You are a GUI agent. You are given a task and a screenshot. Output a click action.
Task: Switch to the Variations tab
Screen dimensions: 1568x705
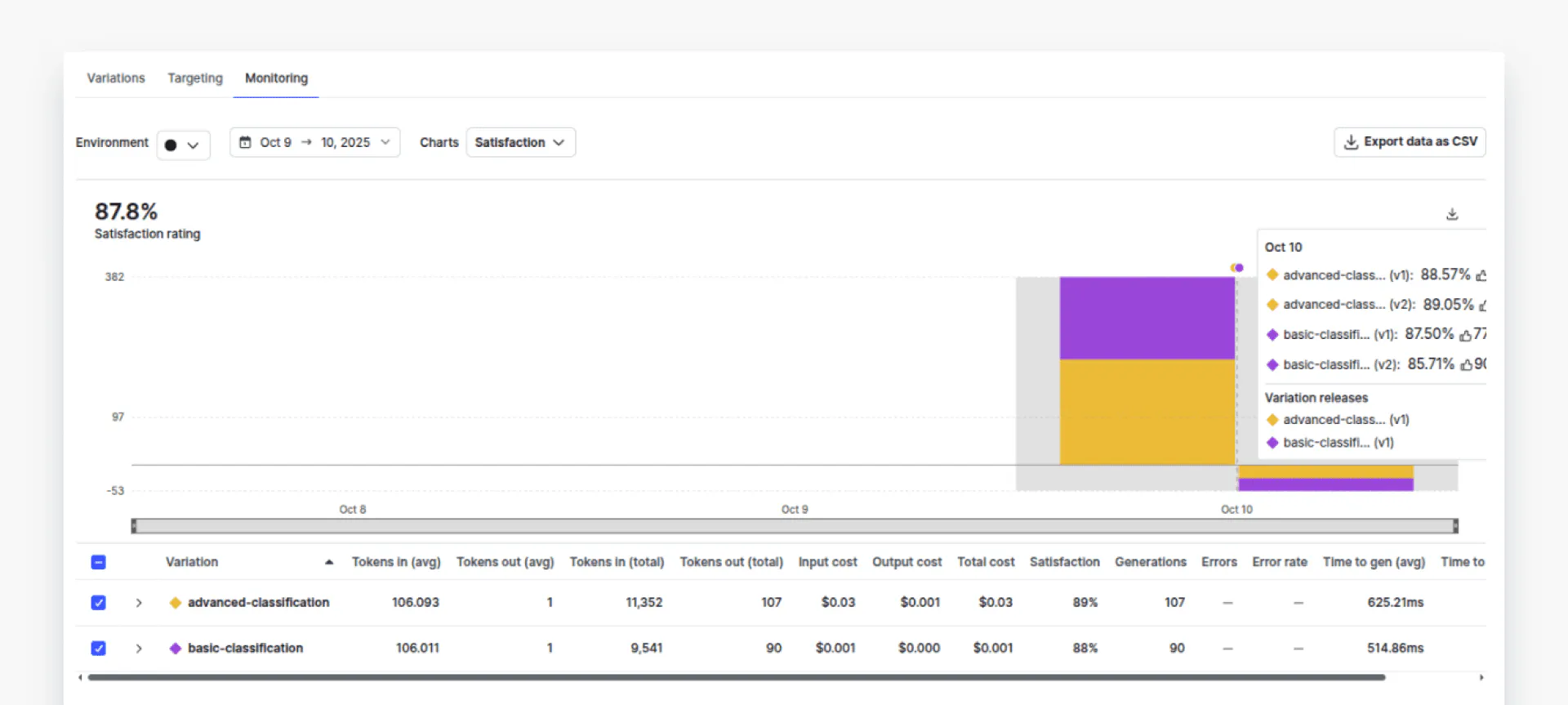point(116,78)
